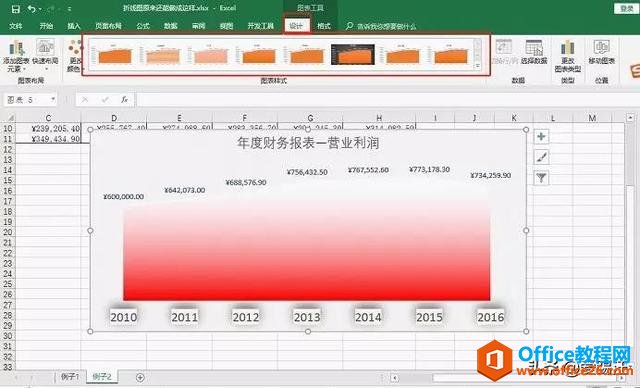Switch to the 设计 ribbon tab
This screenshot has height=388, width=640.
[296, 26]
